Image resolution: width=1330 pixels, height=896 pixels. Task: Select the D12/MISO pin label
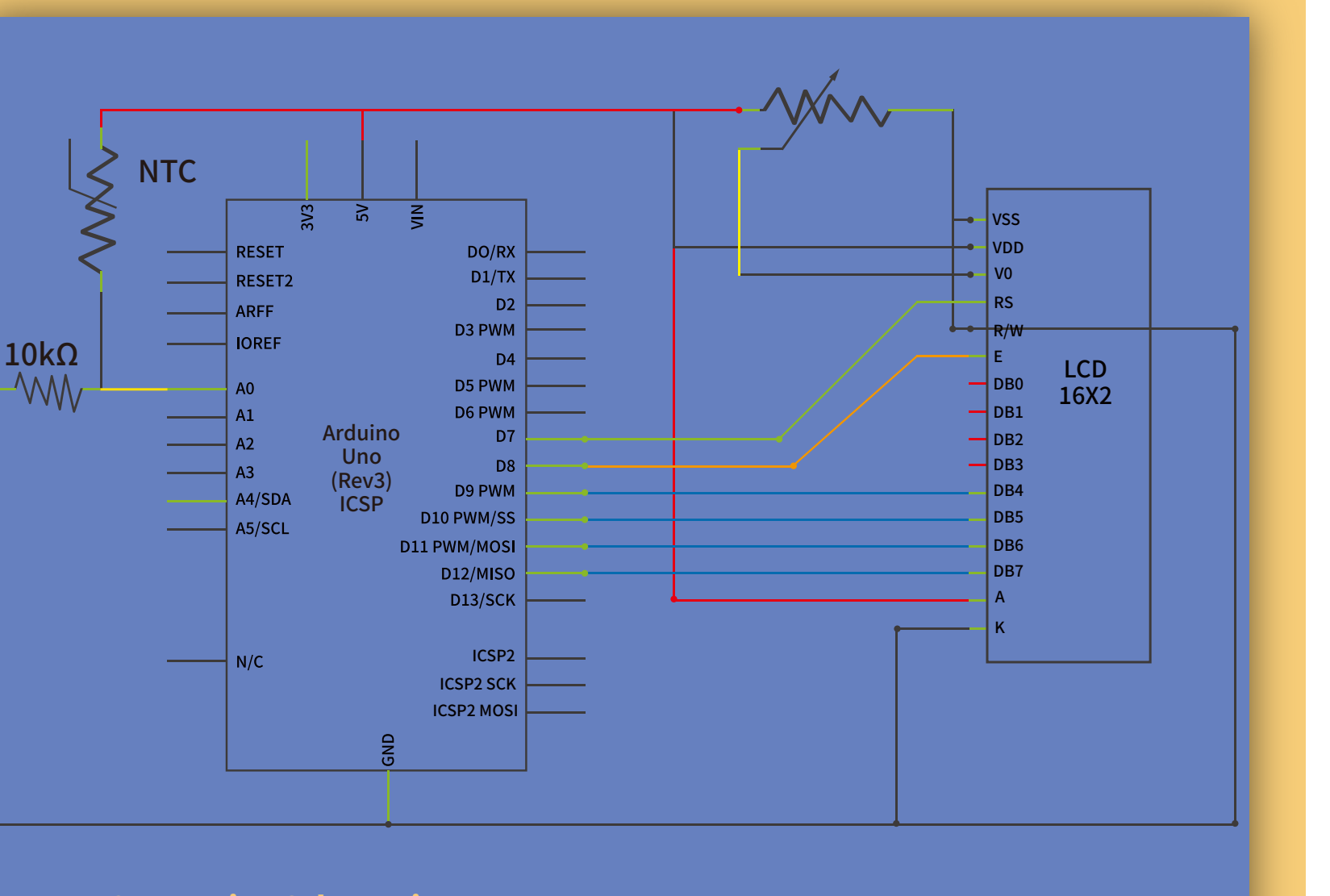tap(478, 574)
